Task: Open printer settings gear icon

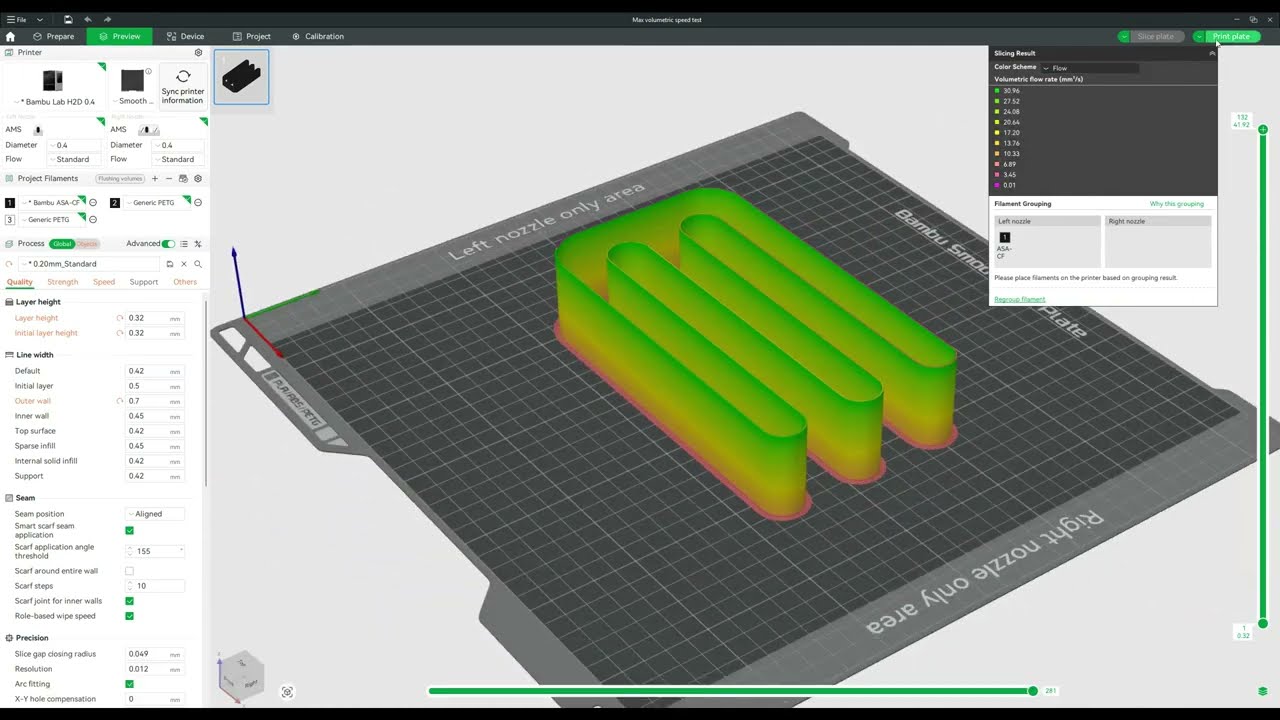Action: (x=198, y=52)
